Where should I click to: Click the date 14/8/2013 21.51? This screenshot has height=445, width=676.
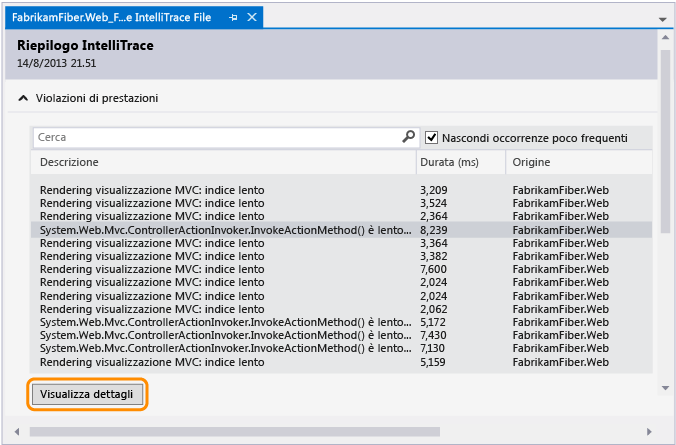(x=56, y=63)
